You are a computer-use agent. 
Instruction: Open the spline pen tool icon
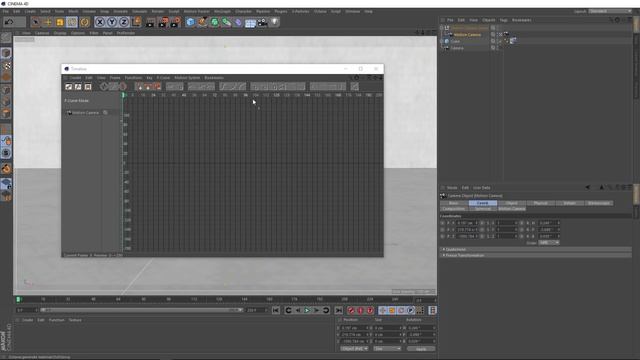202,22
